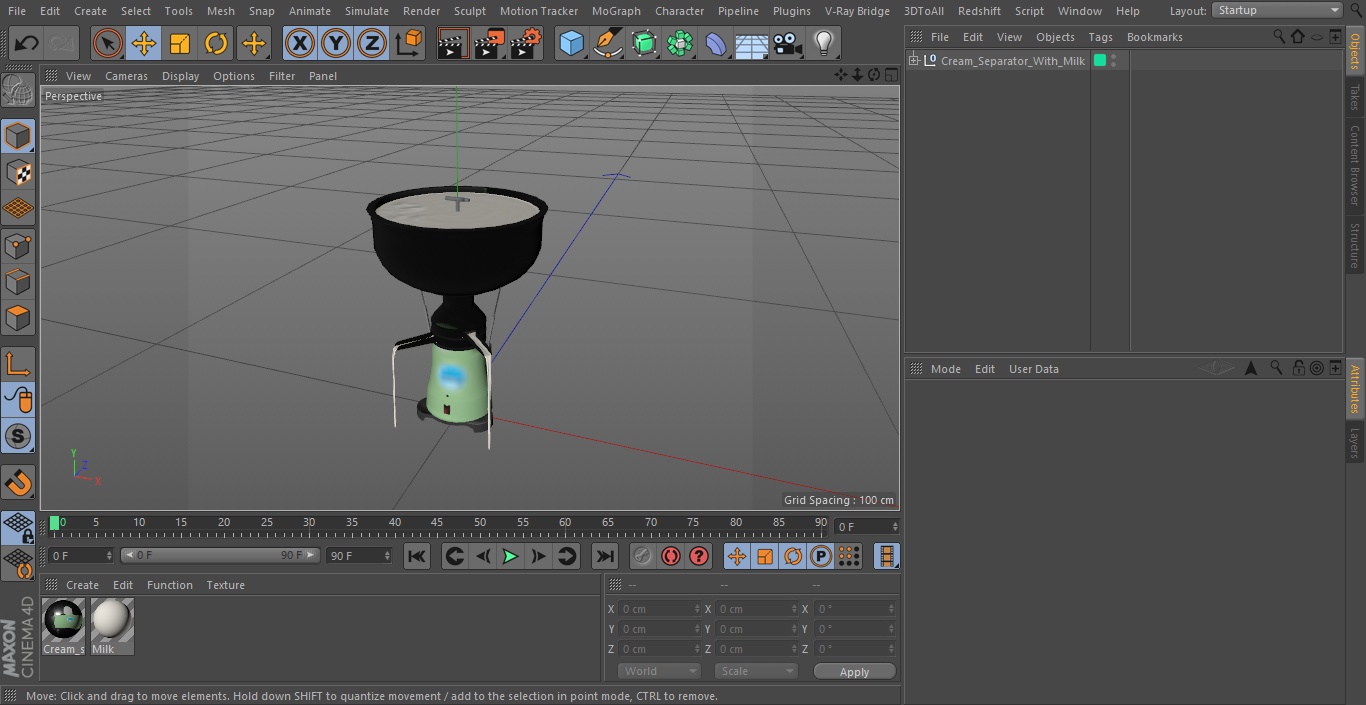Open Edit Render Settings

526,44
